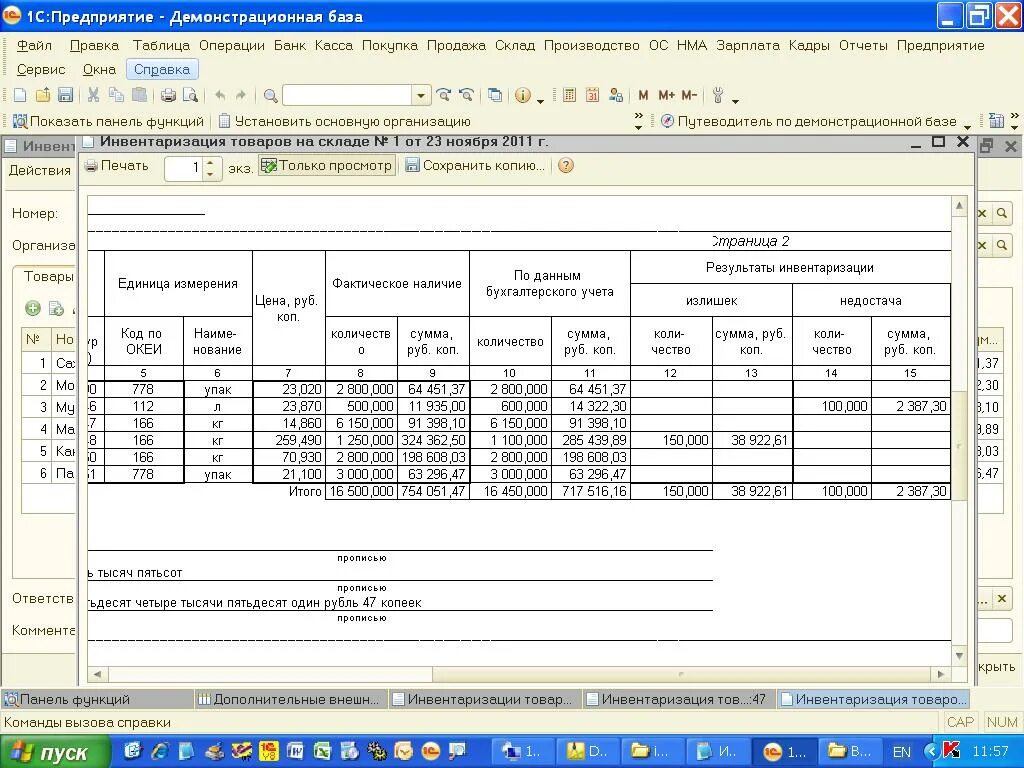The width and height of the screenshot is (1024, 768).
Task: Click the report vertical scrollbar down arrow
Action: click(959, 655)
